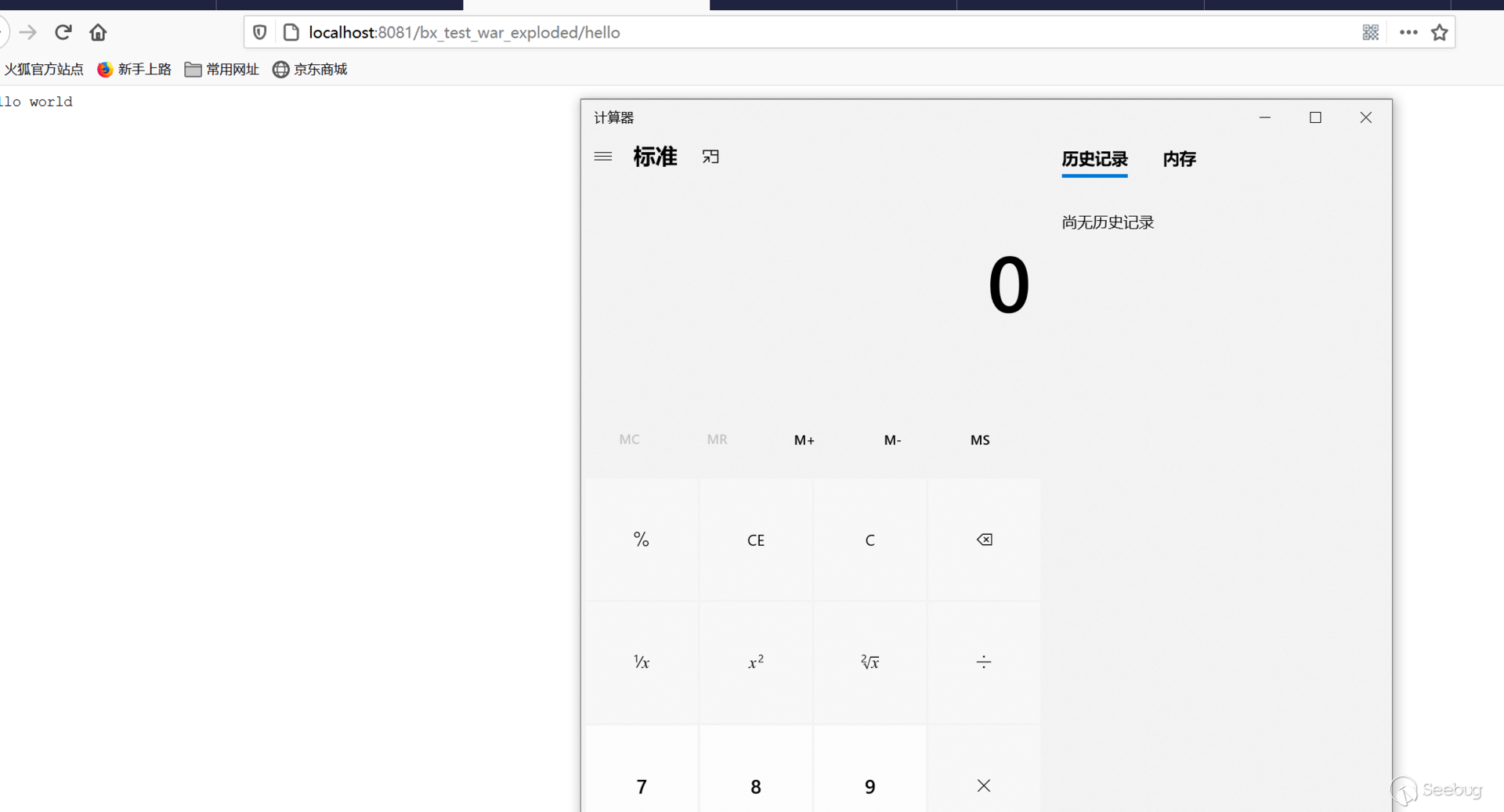
Task: Close the 计算器 window
Action: click(1365, 117)
